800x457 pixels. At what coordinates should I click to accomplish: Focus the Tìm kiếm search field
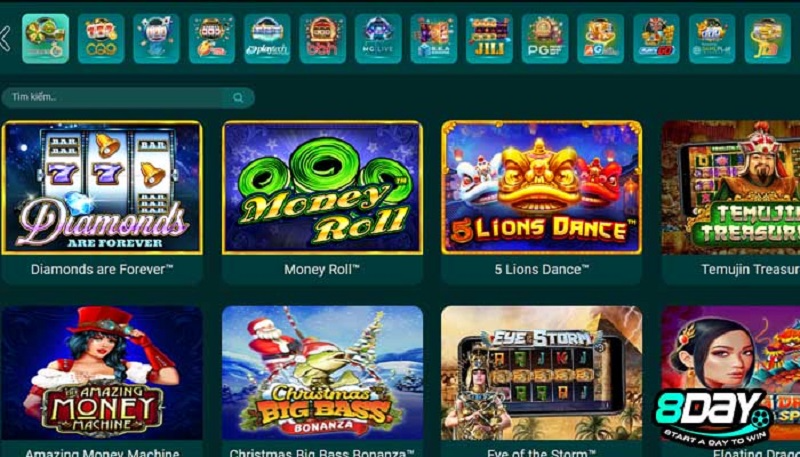coord(128,97)
